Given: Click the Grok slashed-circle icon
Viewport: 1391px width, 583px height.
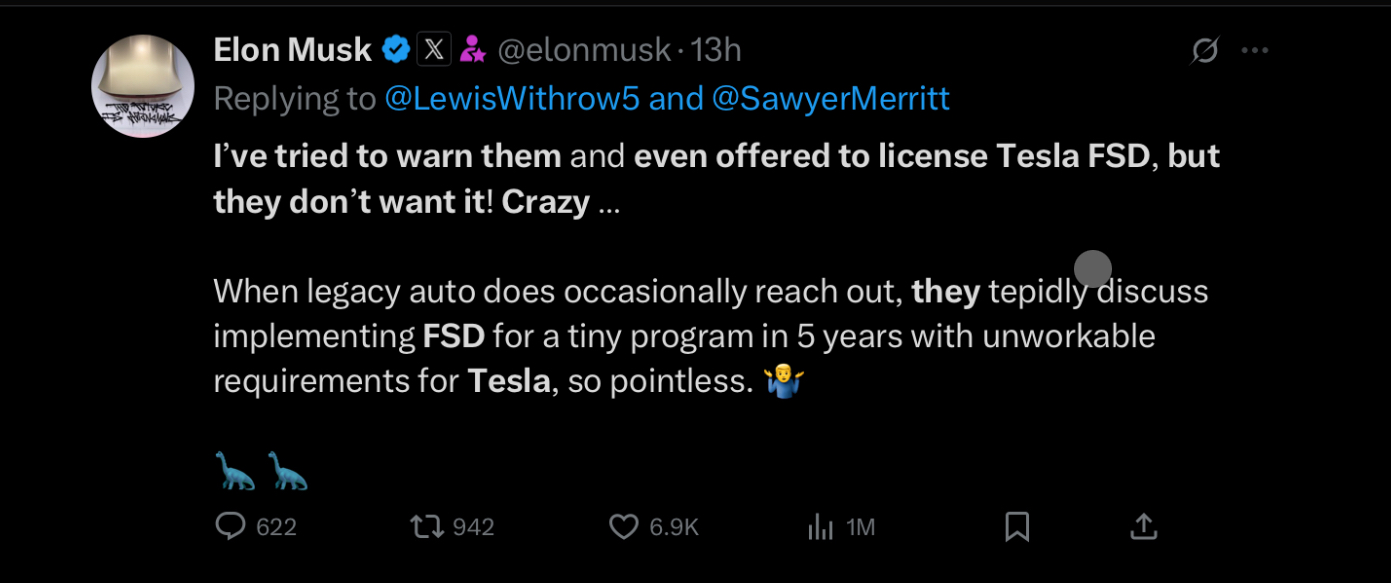Looking at the screenshot, I should click(1205, 50).
